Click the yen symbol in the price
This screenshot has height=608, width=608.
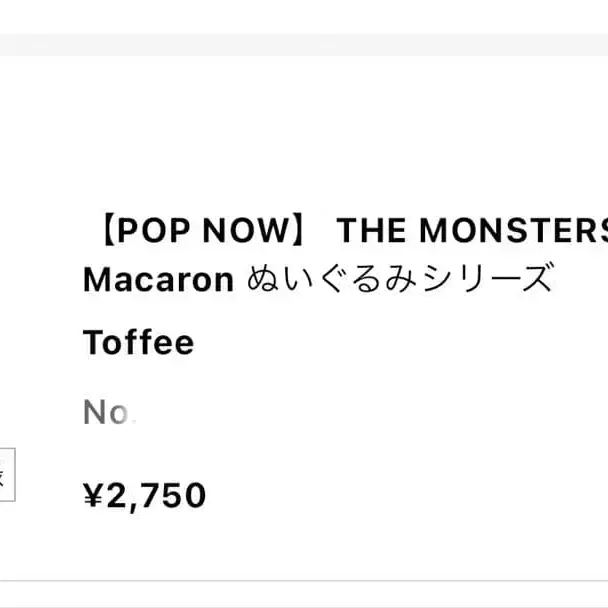[93, 495]
